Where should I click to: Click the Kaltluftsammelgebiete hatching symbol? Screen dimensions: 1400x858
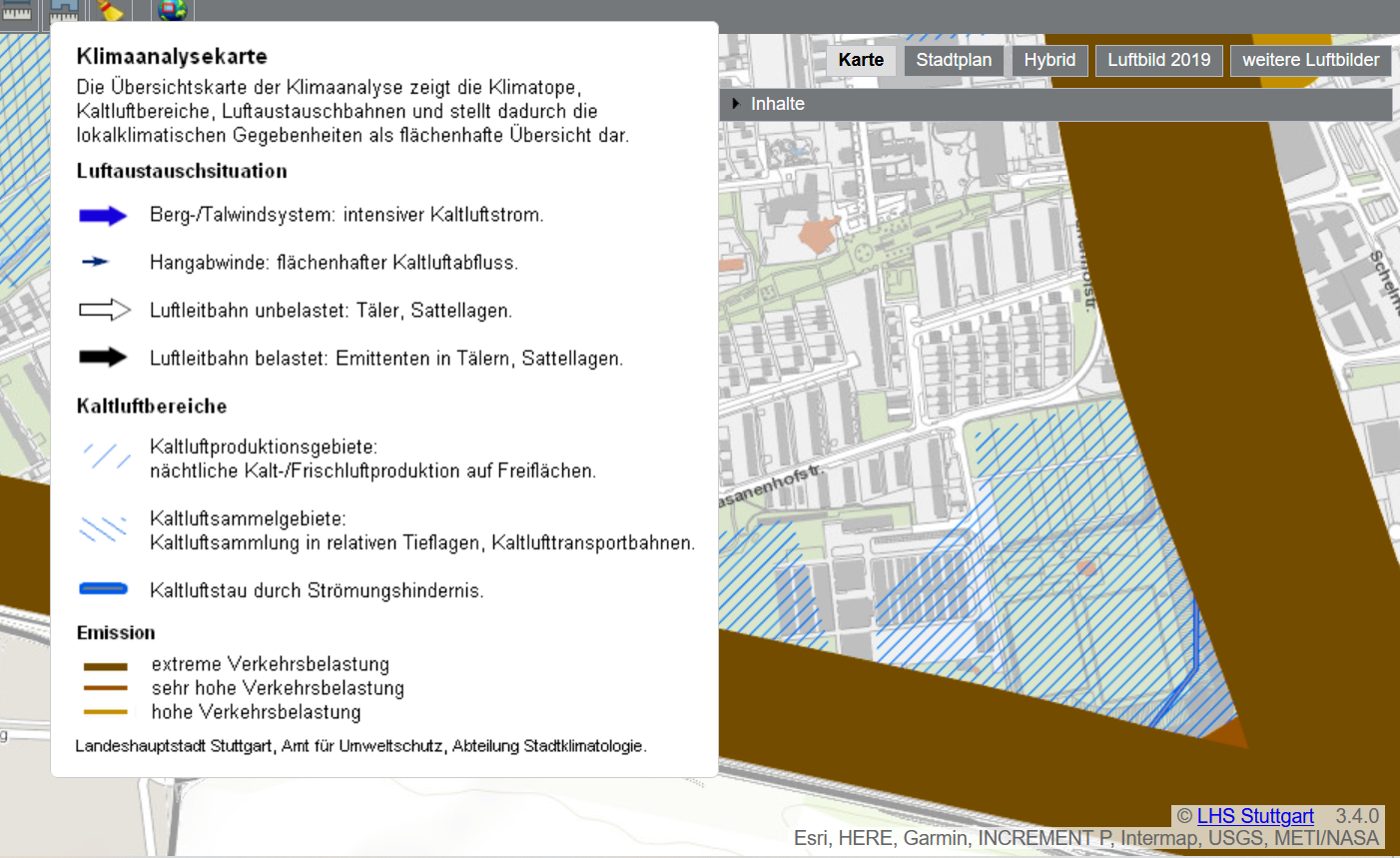point(101,529)
